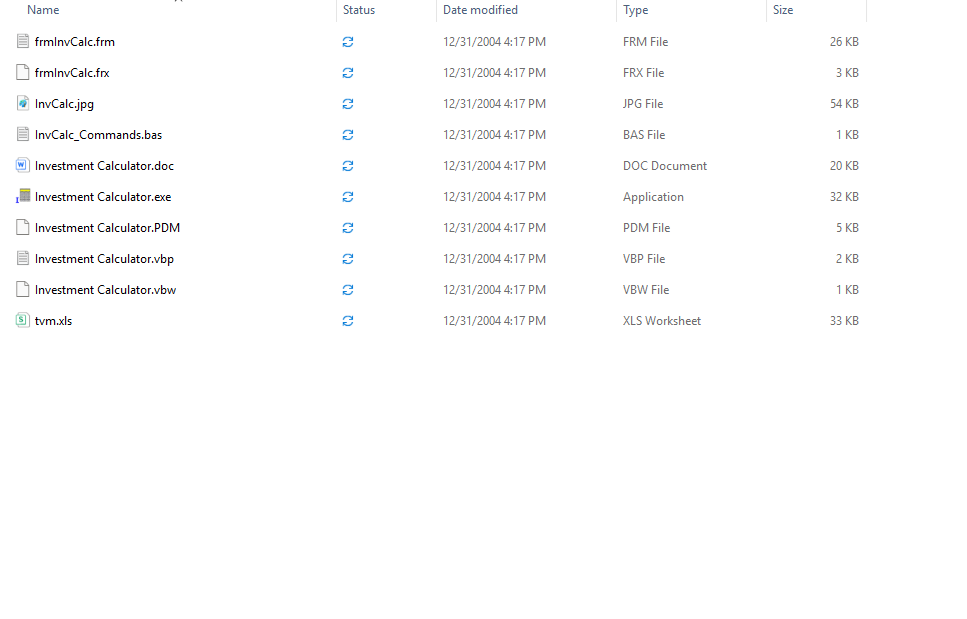Sort by Date modified column header

[480, 10]
